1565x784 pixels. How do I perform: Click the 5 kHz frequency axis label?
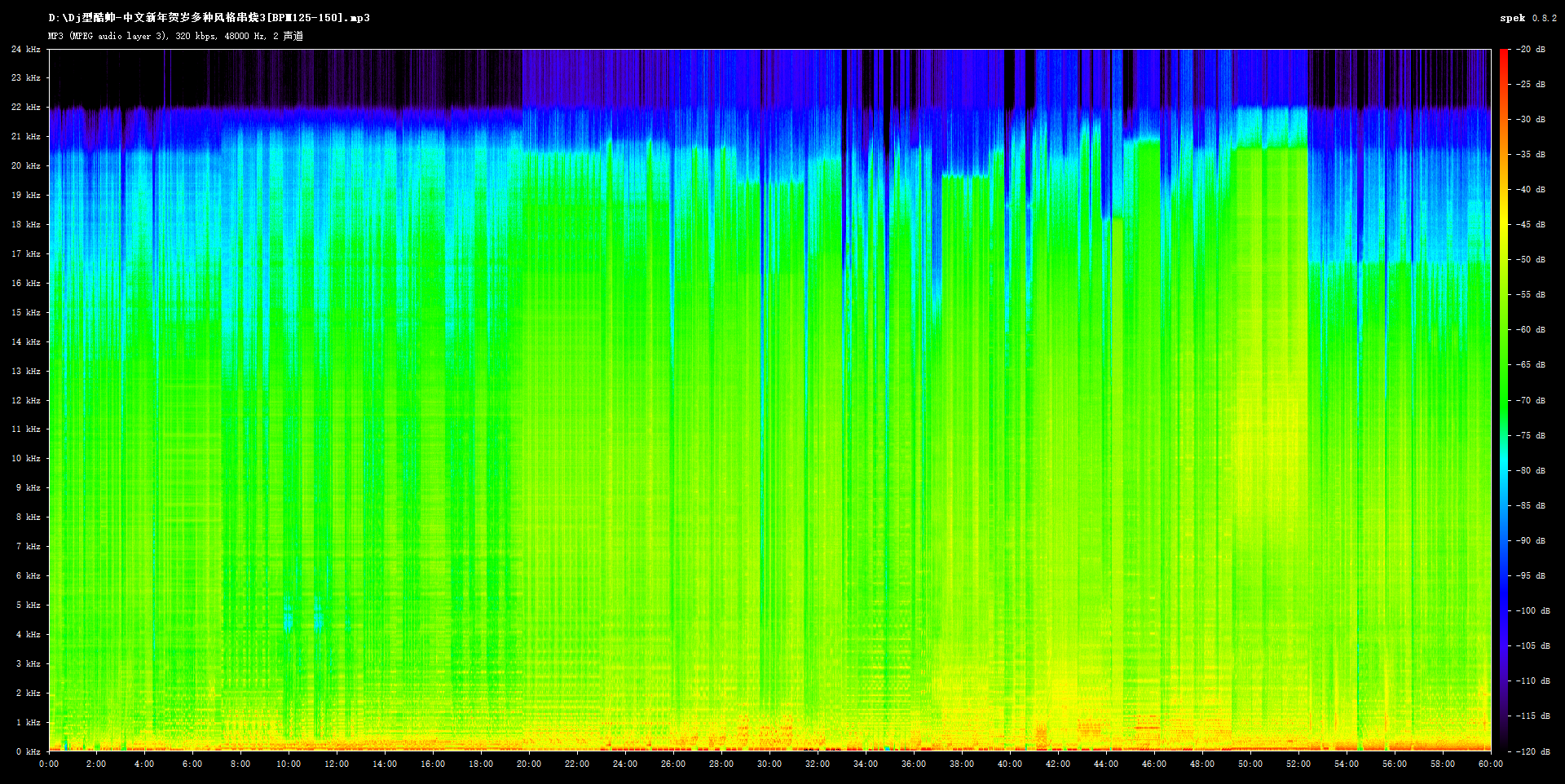(28, 606)
